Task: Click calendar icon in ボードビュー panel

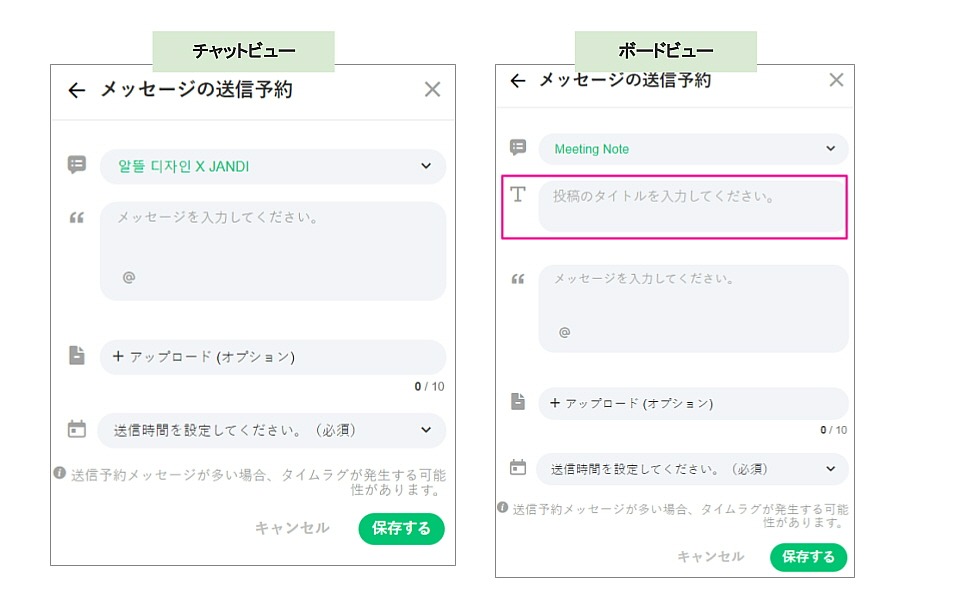Action: click(x=517, y=468)
